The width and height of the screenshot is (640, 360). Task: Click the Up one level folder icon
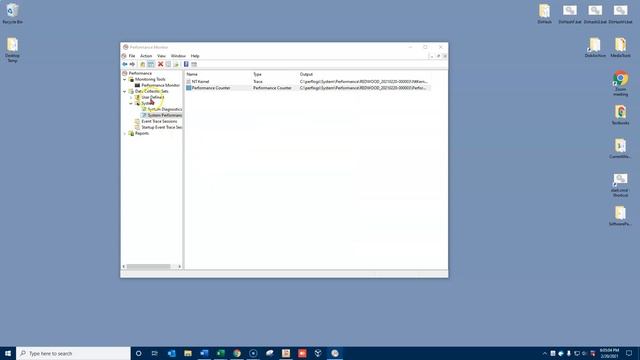click(142, 64)
